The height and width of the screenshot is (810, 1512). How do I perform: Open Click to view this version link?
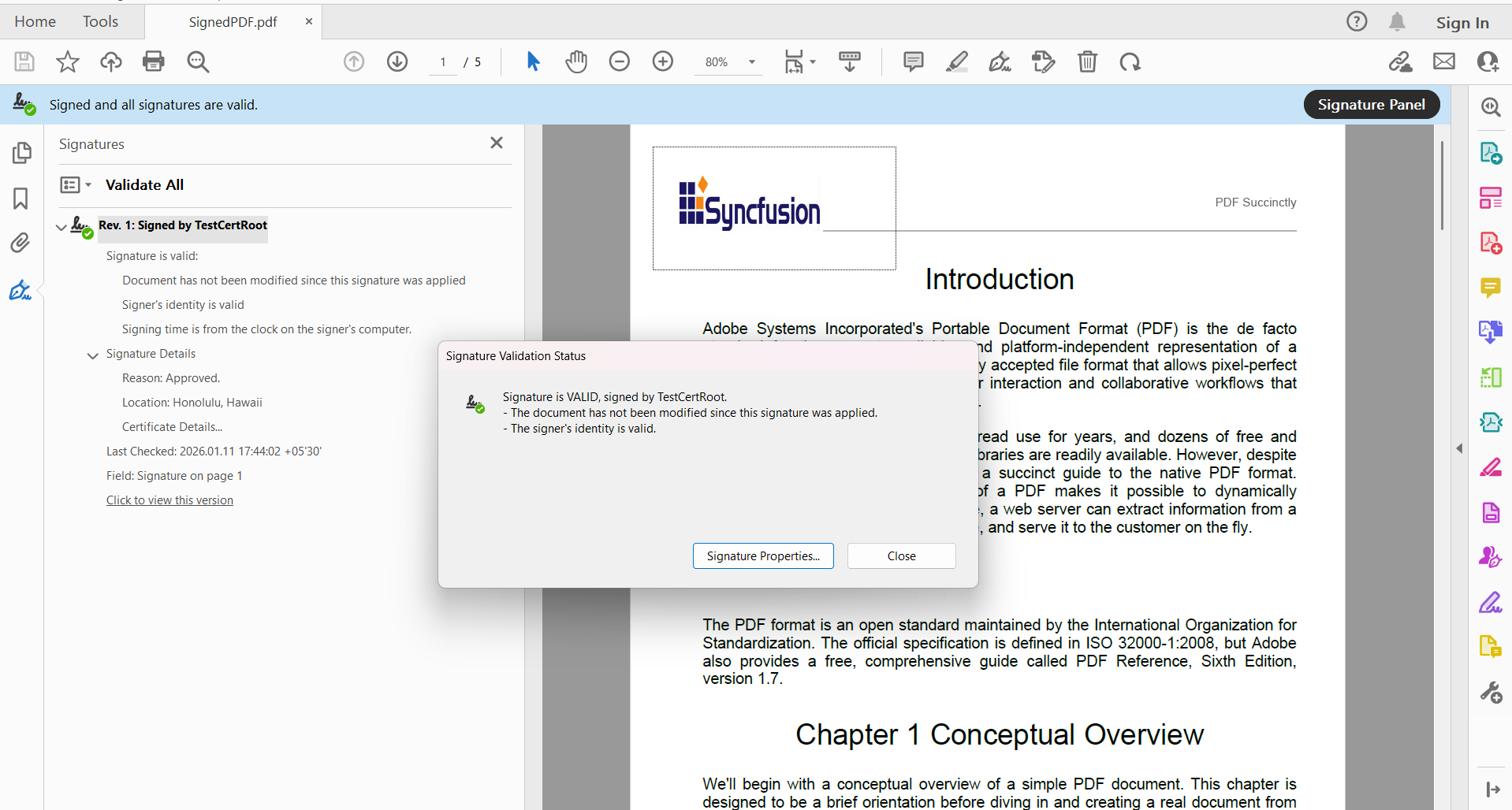169,500
